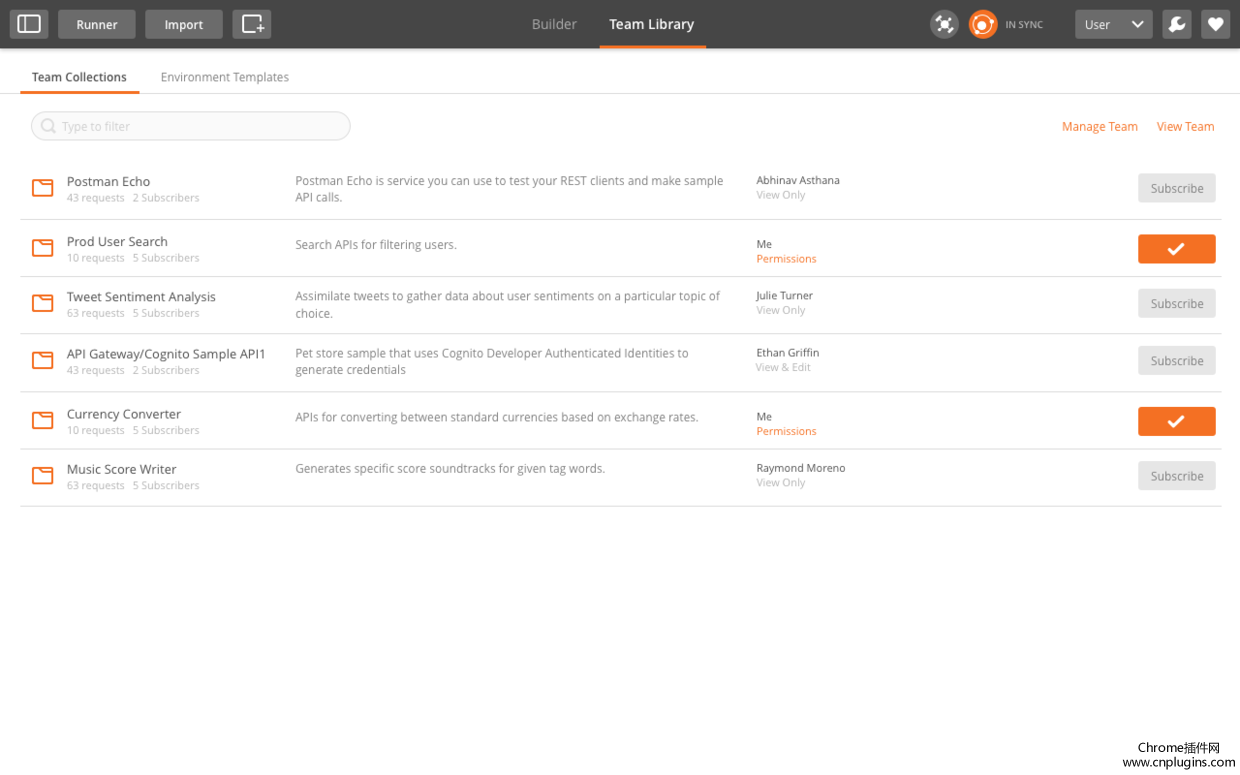Click the interceptor satellite icon
The height and width of the screenshot is (775, 1240).
point(944,24)
